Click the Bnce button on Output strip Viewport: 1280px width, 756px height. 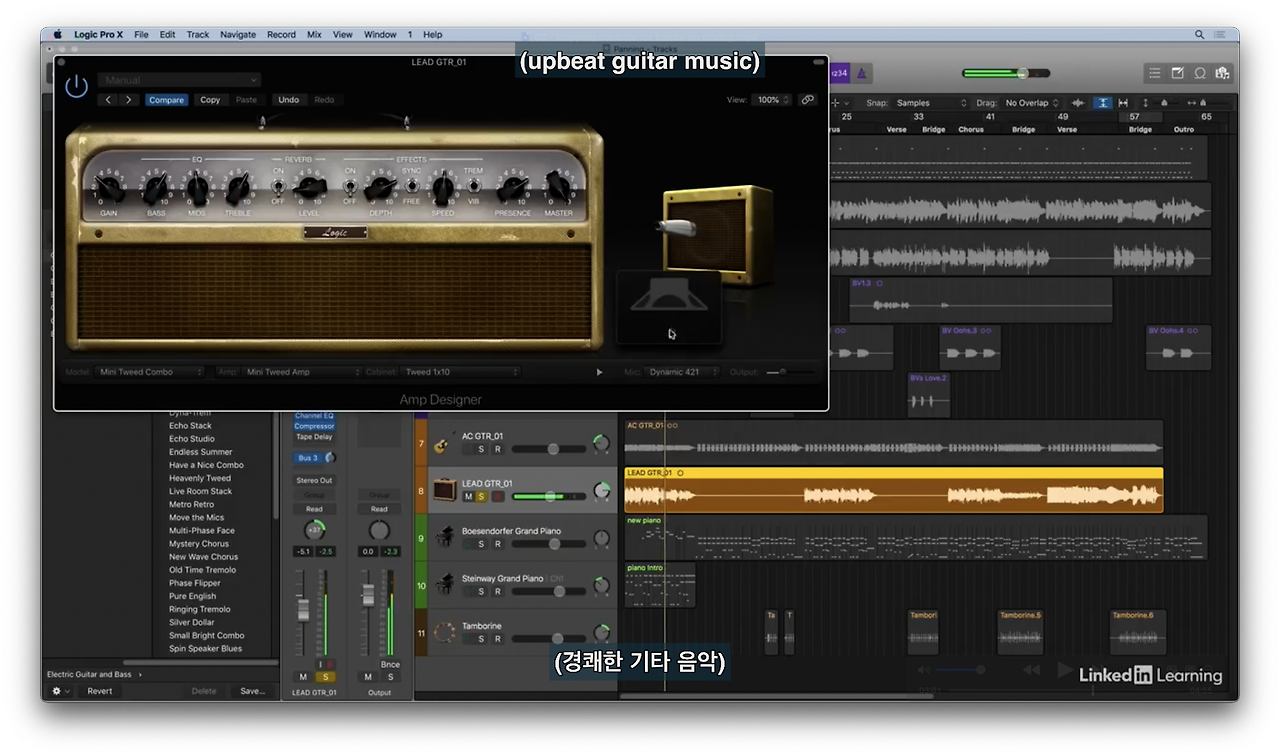coord(390,664)
